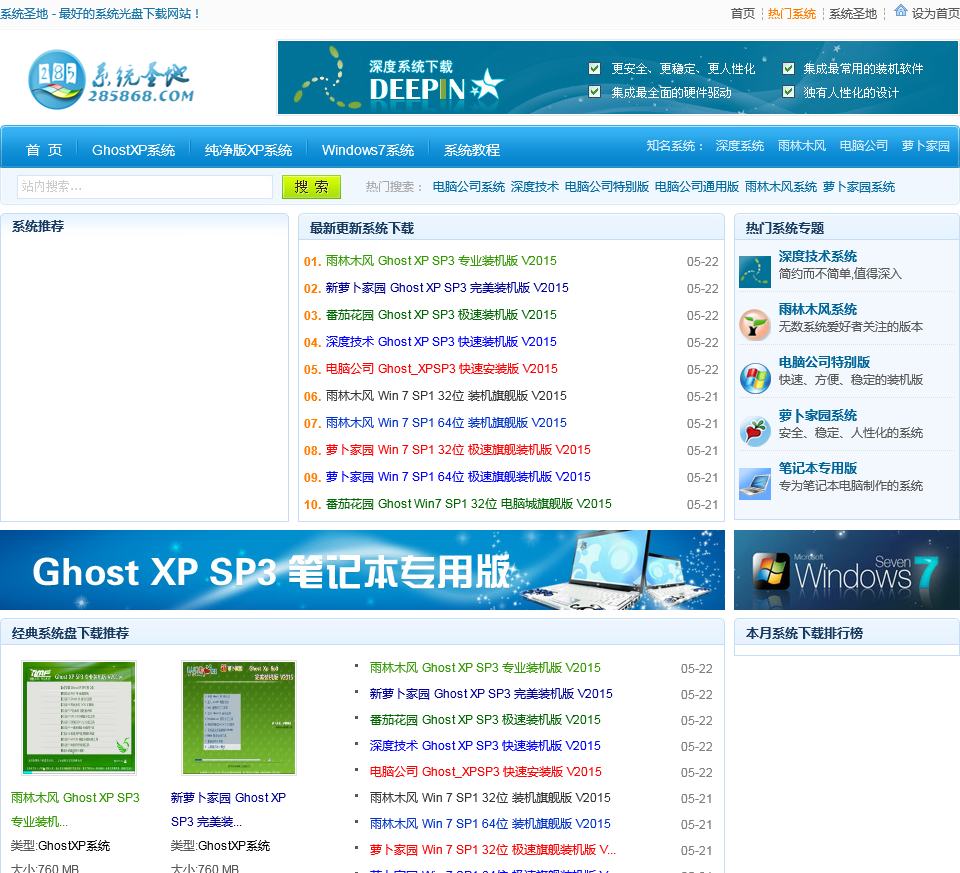Image resolution: width=960 pixels, height=873 pixels.
Task: Click the Ghost XP SP3 笔记本专用版 banner
Action: click(x=362, y=570)
